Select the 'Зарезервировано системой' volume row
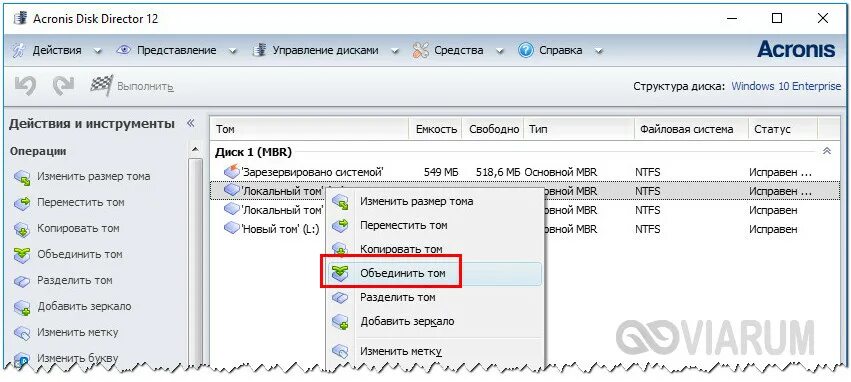This screenshot has width=851, height=382. tap(525, 173)
